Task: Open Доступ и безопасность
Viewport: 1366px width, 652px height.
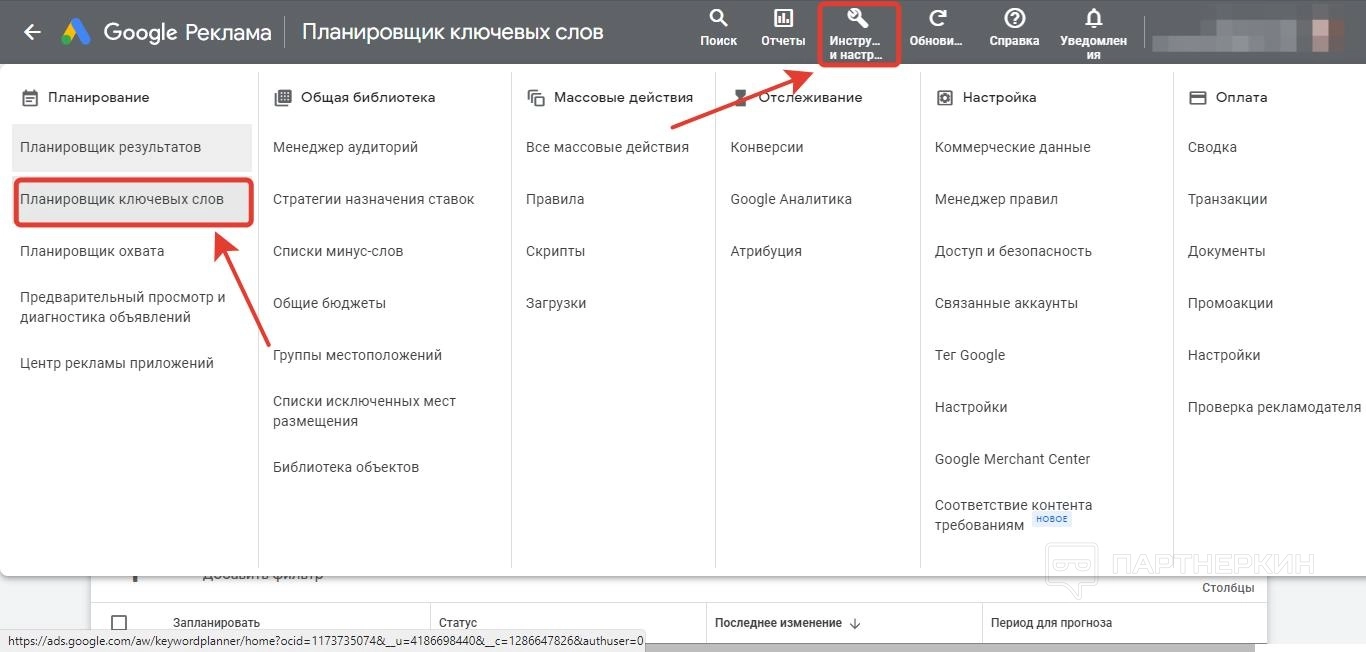Action: [x=1013, y=251]
